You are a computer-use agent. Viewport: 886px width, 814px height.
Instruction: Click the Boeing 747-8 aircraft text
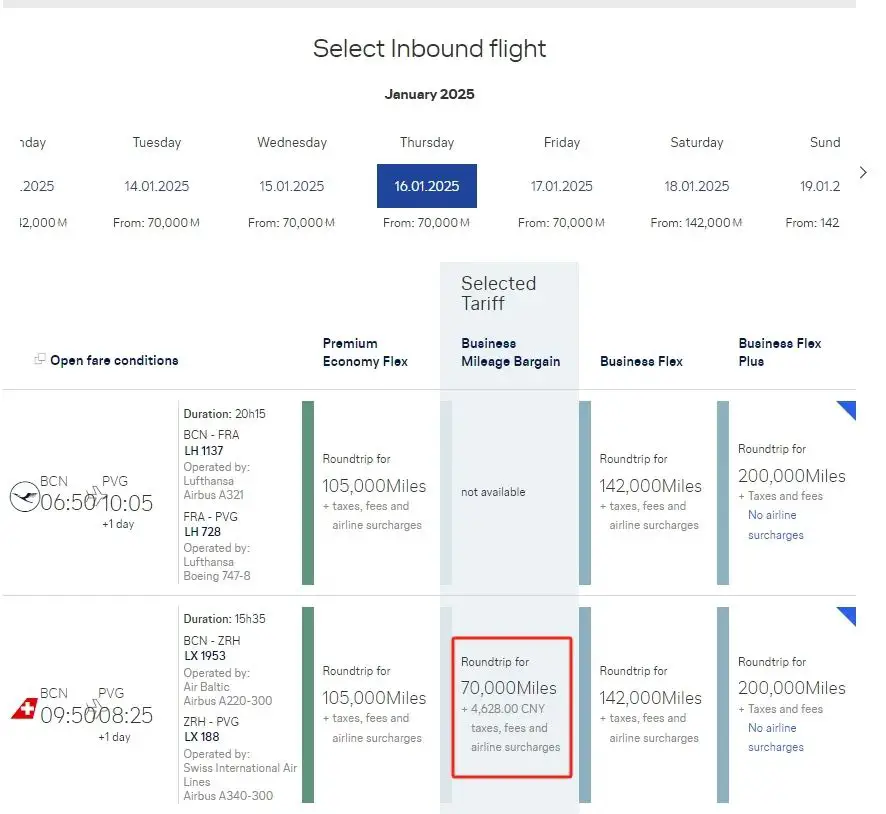coord(217,576)
